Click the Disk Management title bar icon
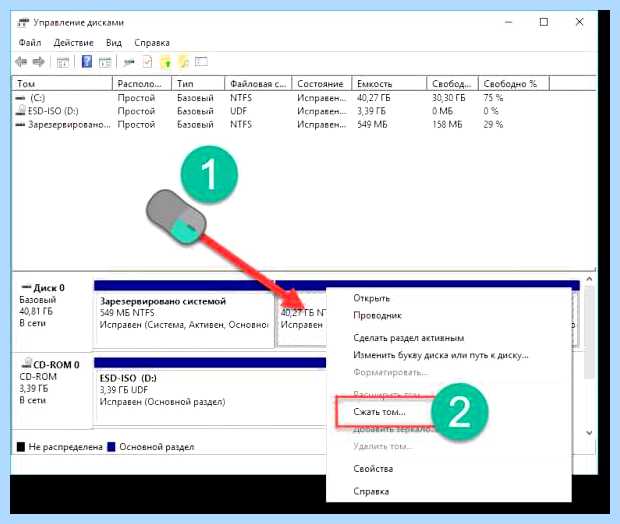 [x=23, y=23]
